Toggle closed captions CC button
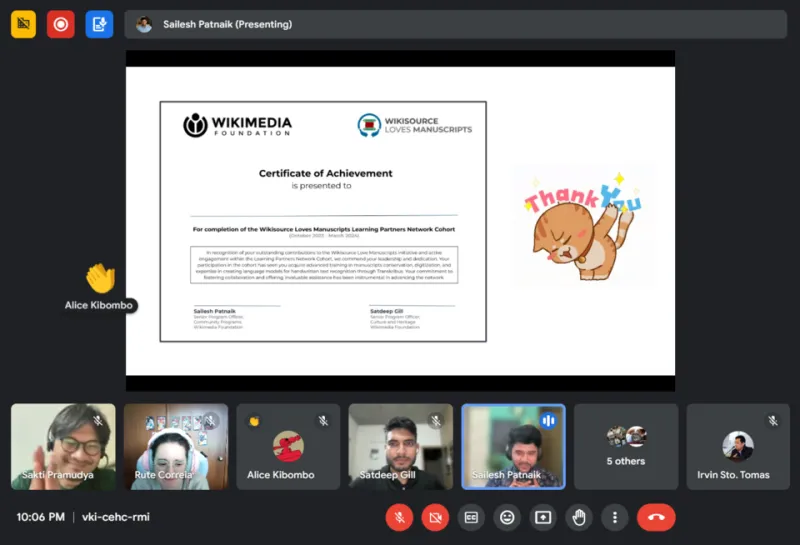This screenshot has height=545, width=800. (471, 517)
